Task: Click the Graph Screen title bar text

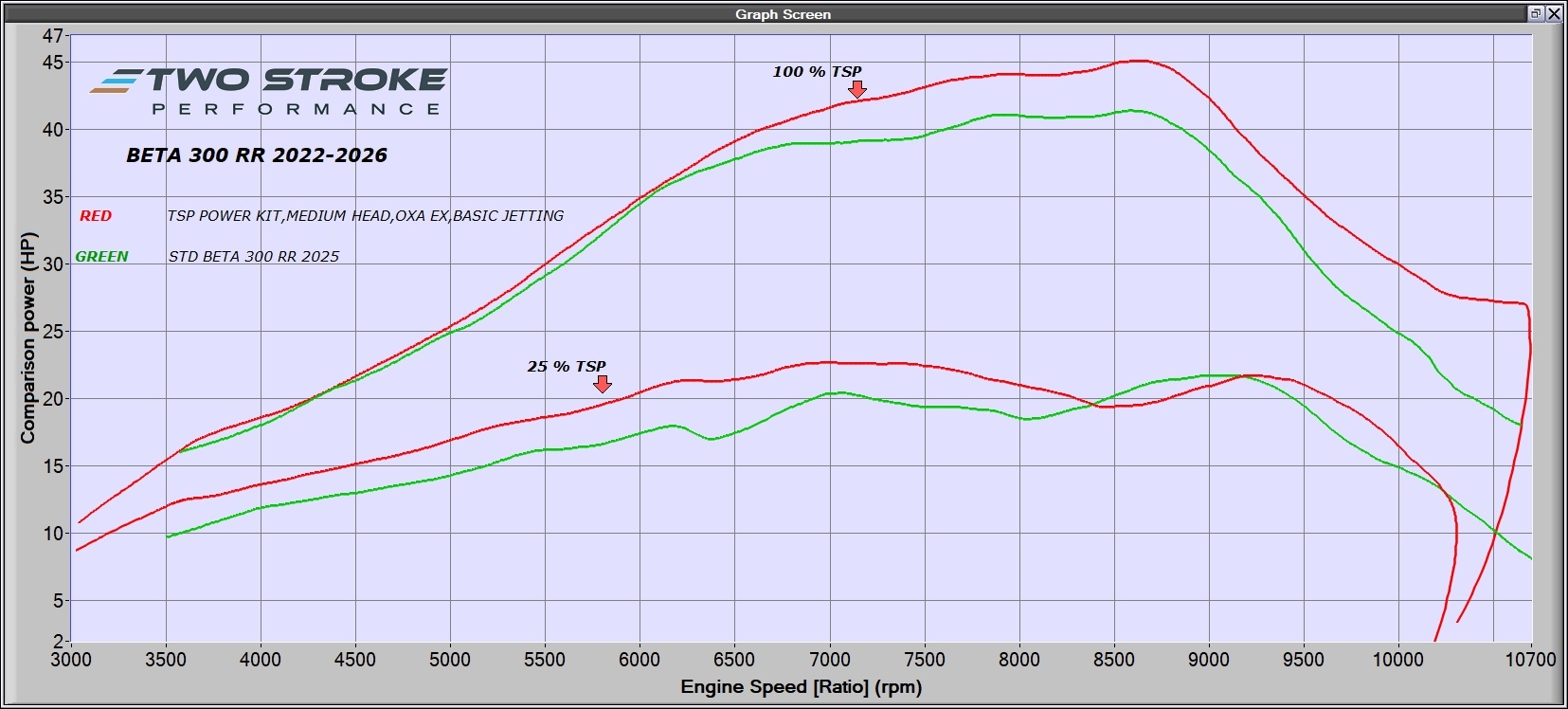Action: tap(783, 14)
